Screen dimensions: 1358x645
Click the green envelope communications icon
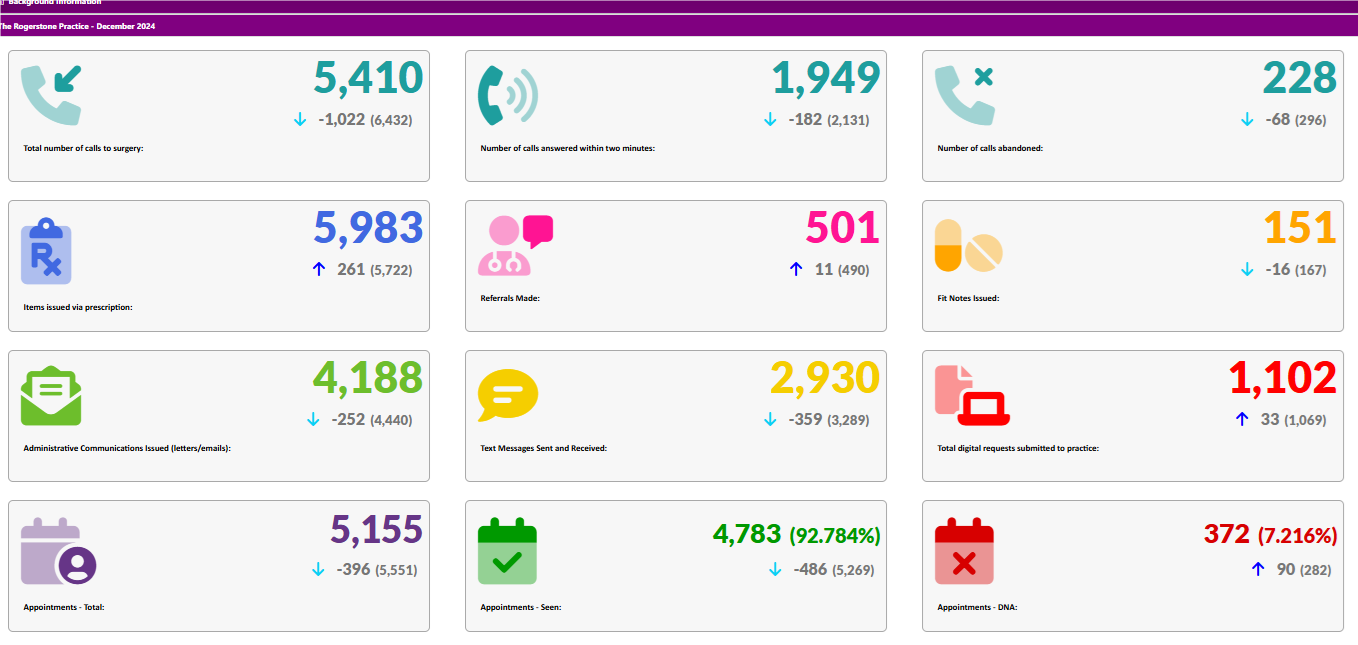(51, 396)
